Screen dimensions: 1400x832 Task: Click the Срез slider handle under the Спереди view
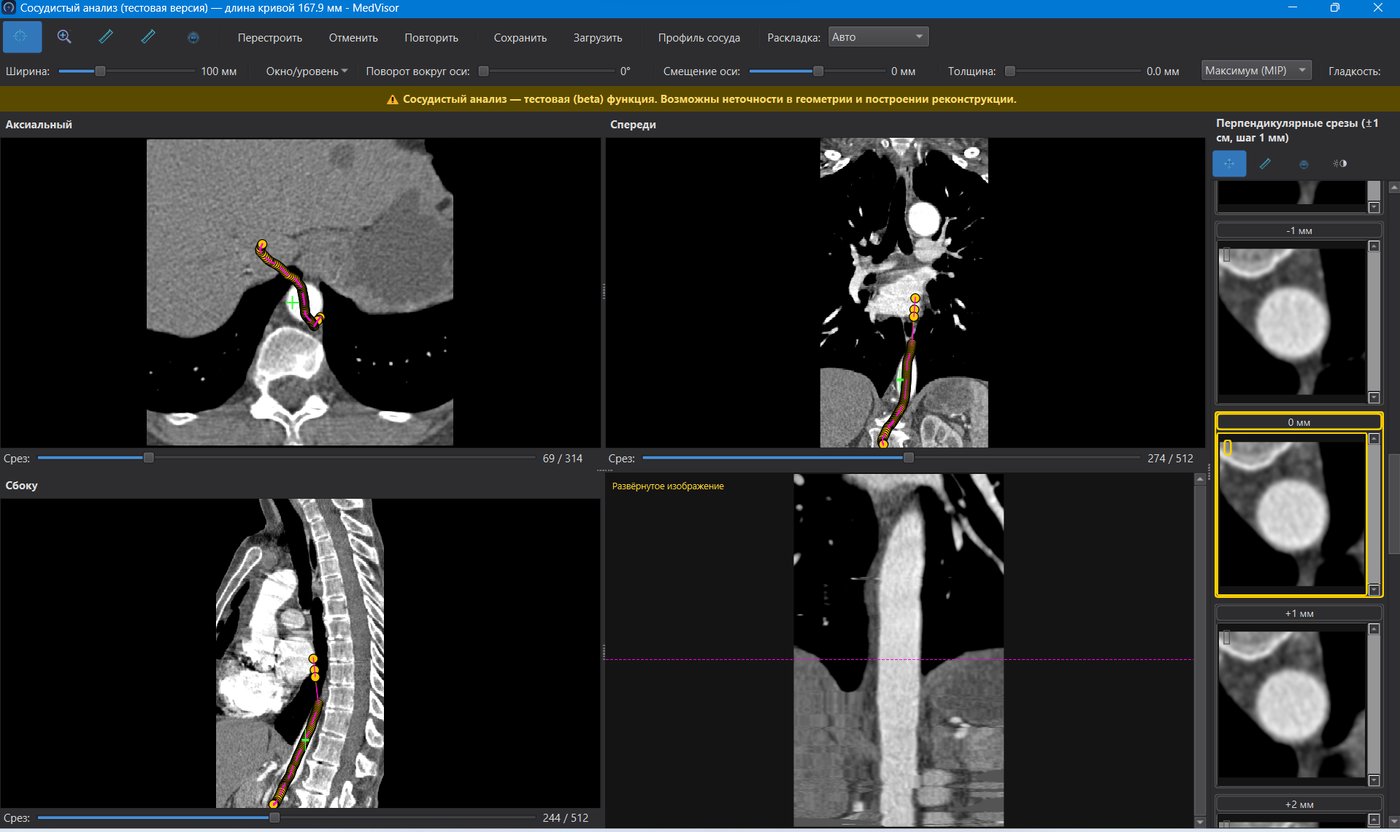[x=908, y=458]
